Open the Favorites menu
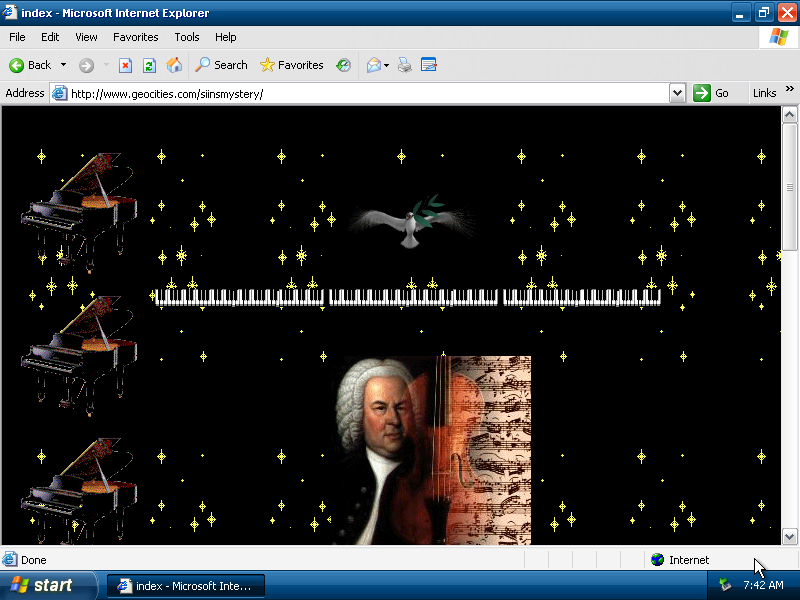The image size is (800, 600). pyautogui.click(x=136, y=37)
